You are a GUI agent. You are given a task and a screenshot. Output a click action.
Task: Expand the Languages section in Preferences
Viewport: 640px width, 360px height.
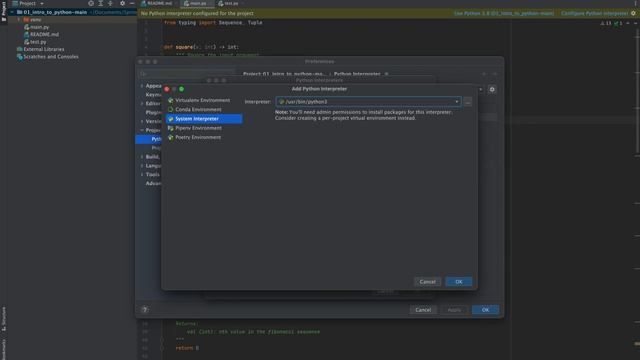[142, 166]
